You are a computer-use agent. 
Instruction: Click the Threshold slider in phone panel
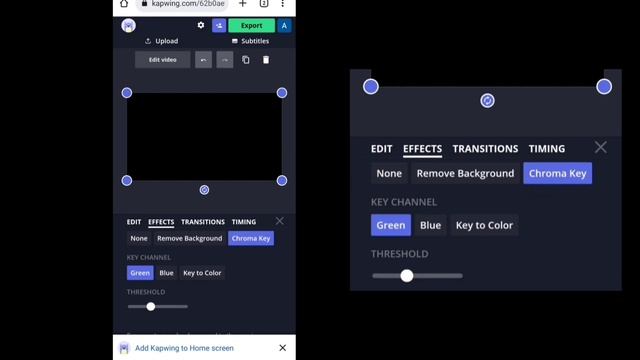[x=158, y=307]
